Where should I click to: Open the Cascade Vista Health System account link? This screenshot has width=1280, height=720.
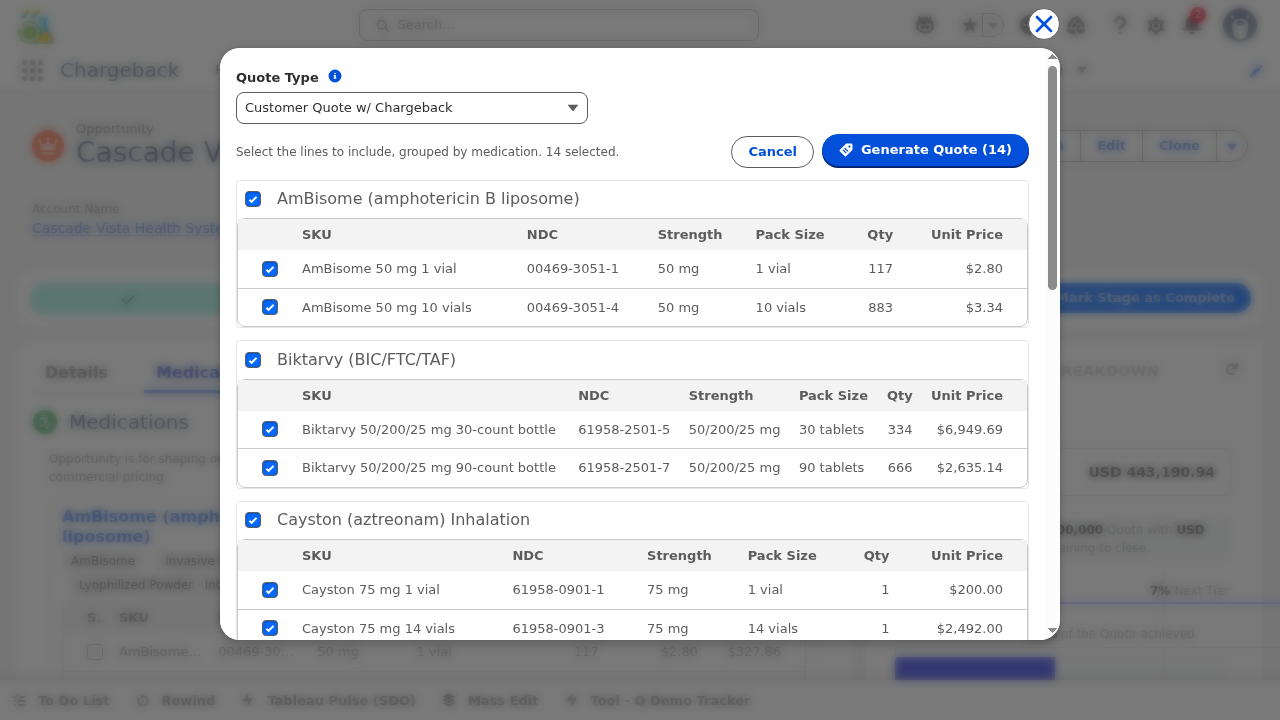[x=127, y=228]
